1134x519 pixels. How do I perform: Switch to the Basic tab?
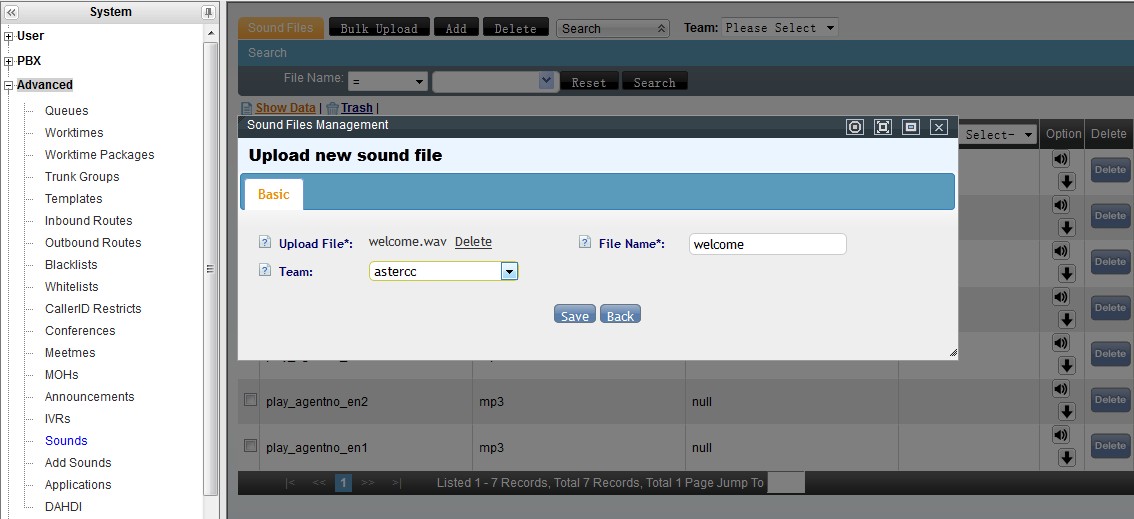click(x=273, y=194)
